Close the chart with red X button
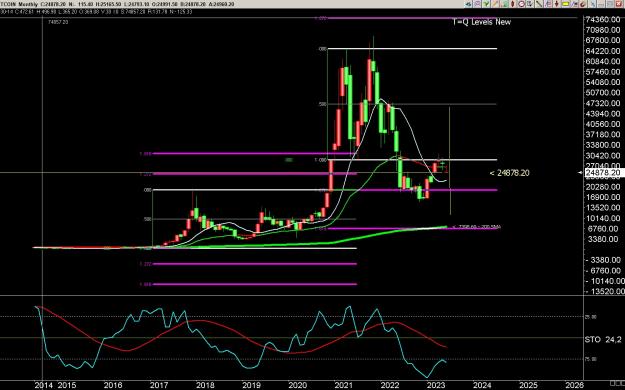625x390 pixels. pyautogui.click(x=619, y=4)
